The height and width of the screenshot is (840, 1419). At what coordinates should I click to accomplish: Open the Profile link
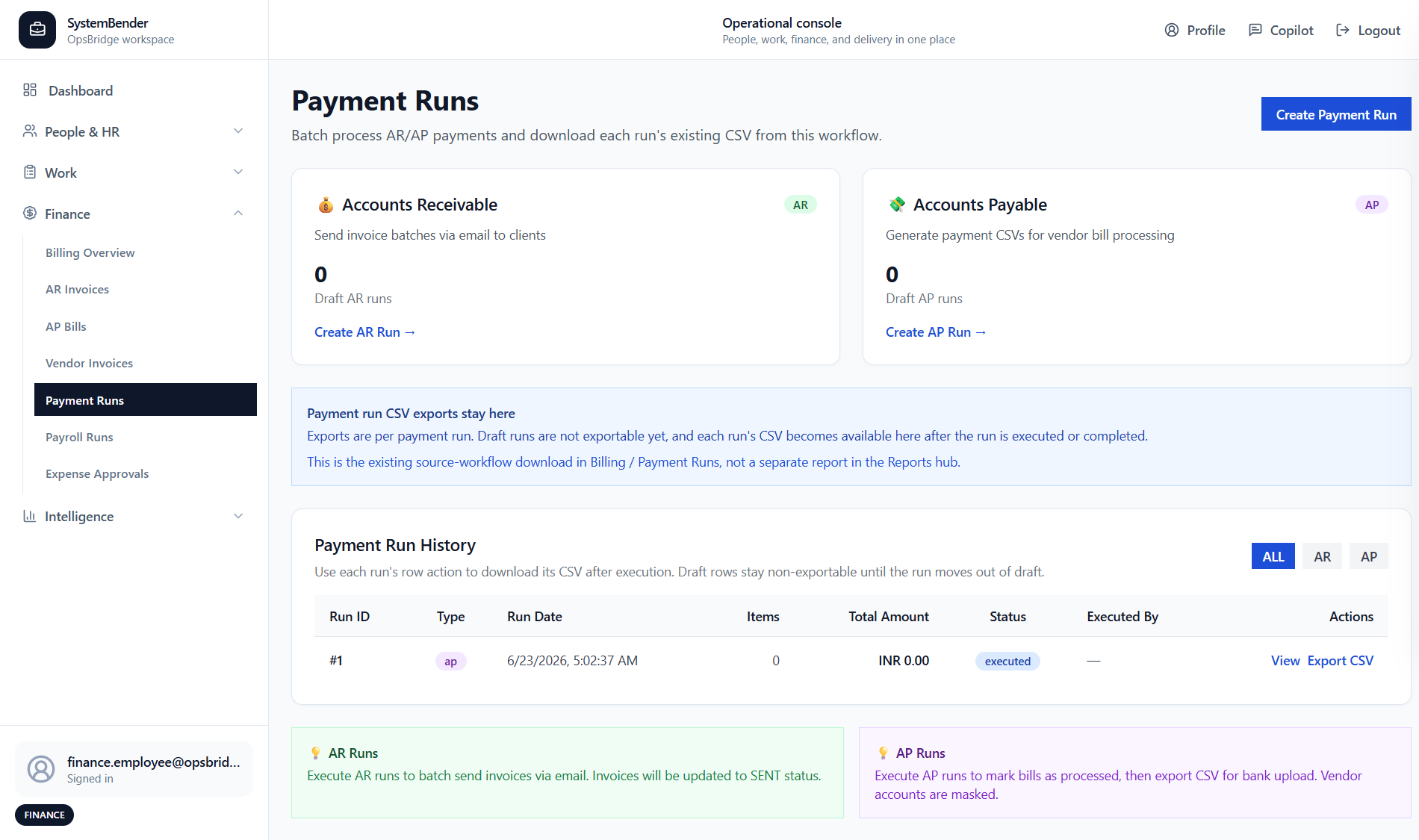click(x=1195, y=30)
